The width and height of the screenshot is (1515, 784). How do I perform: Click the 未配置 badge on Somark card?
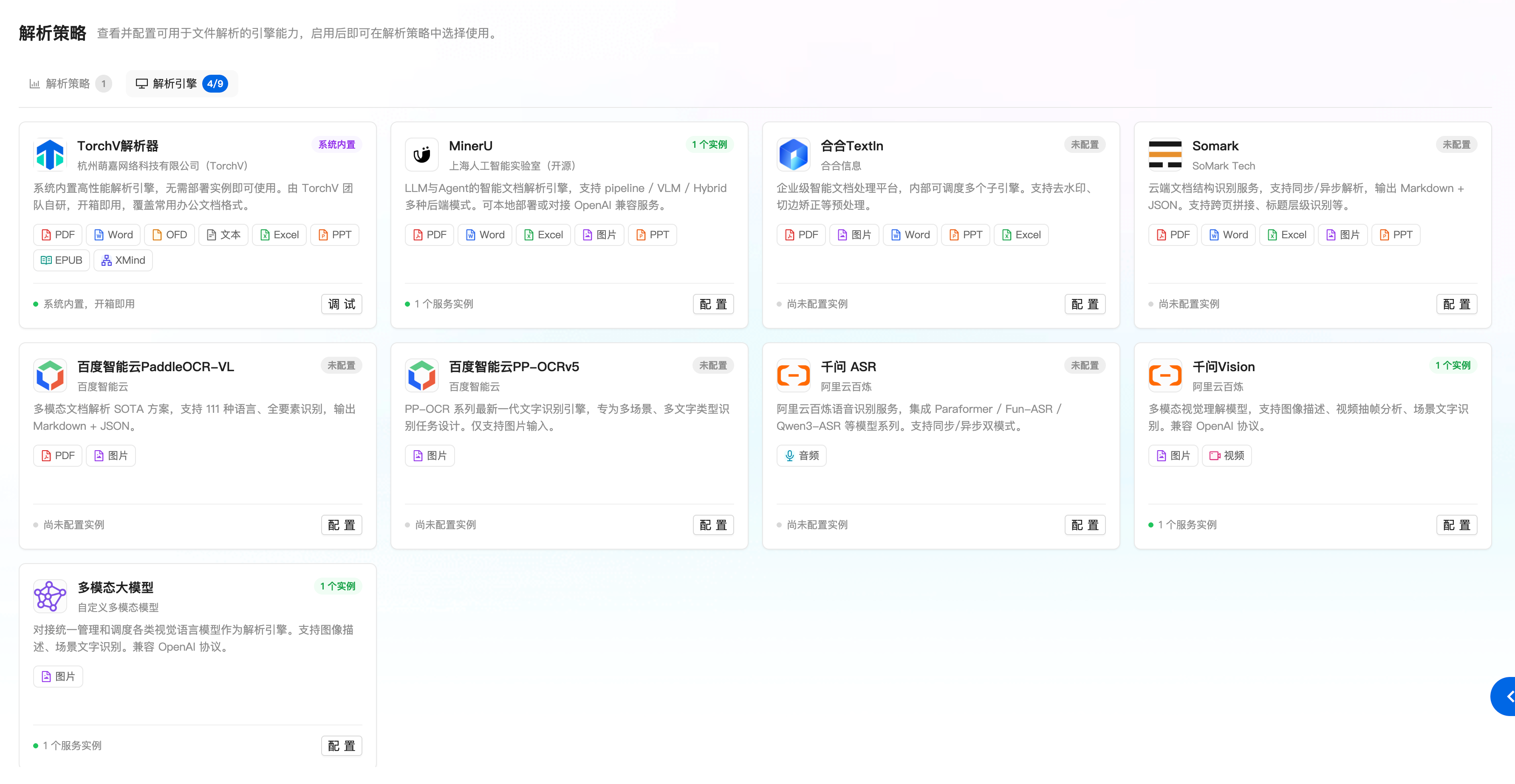click(1457, 144)
